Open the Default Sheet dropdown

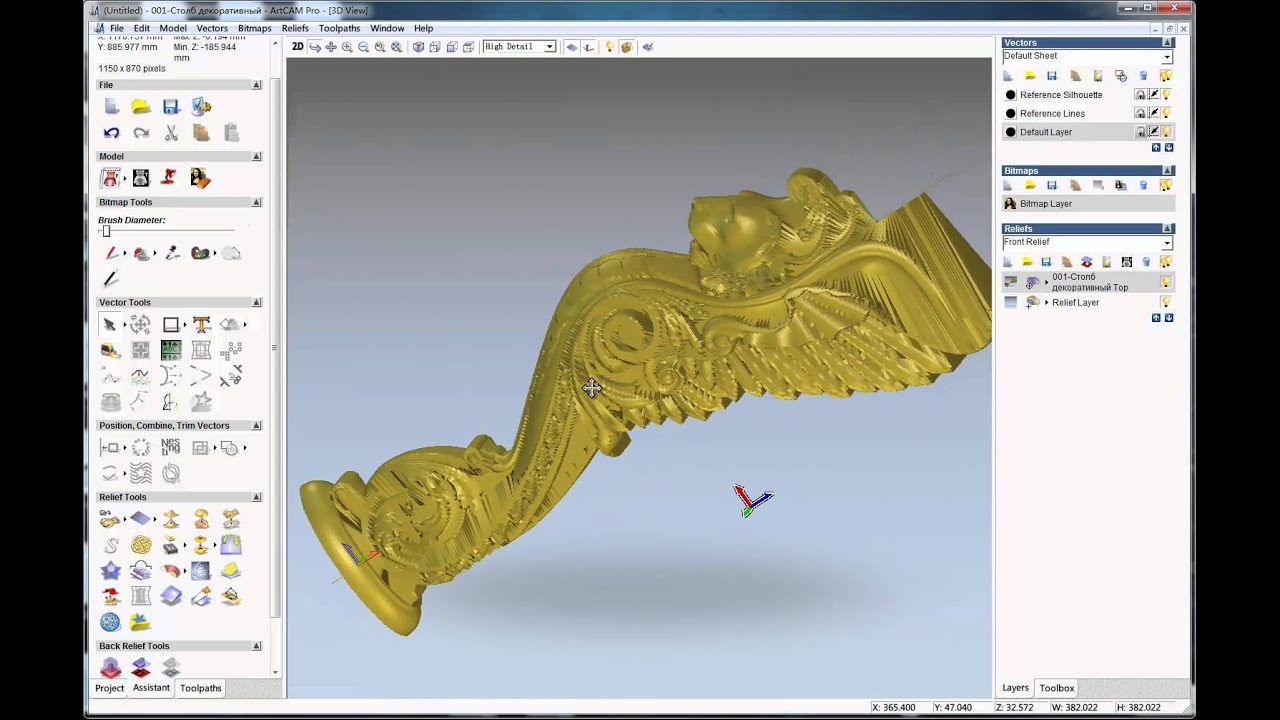(x=1166, y=57)
